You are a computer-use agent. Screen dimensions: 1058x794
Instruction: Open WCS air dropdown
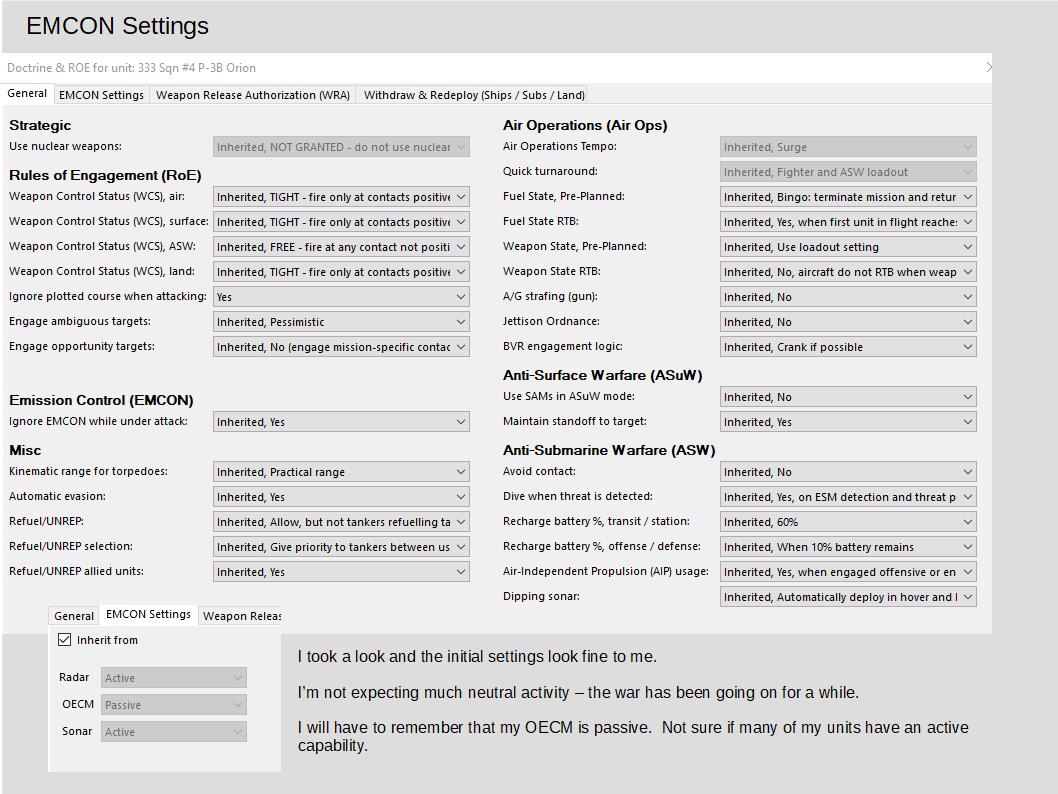(x=341, y=197)
